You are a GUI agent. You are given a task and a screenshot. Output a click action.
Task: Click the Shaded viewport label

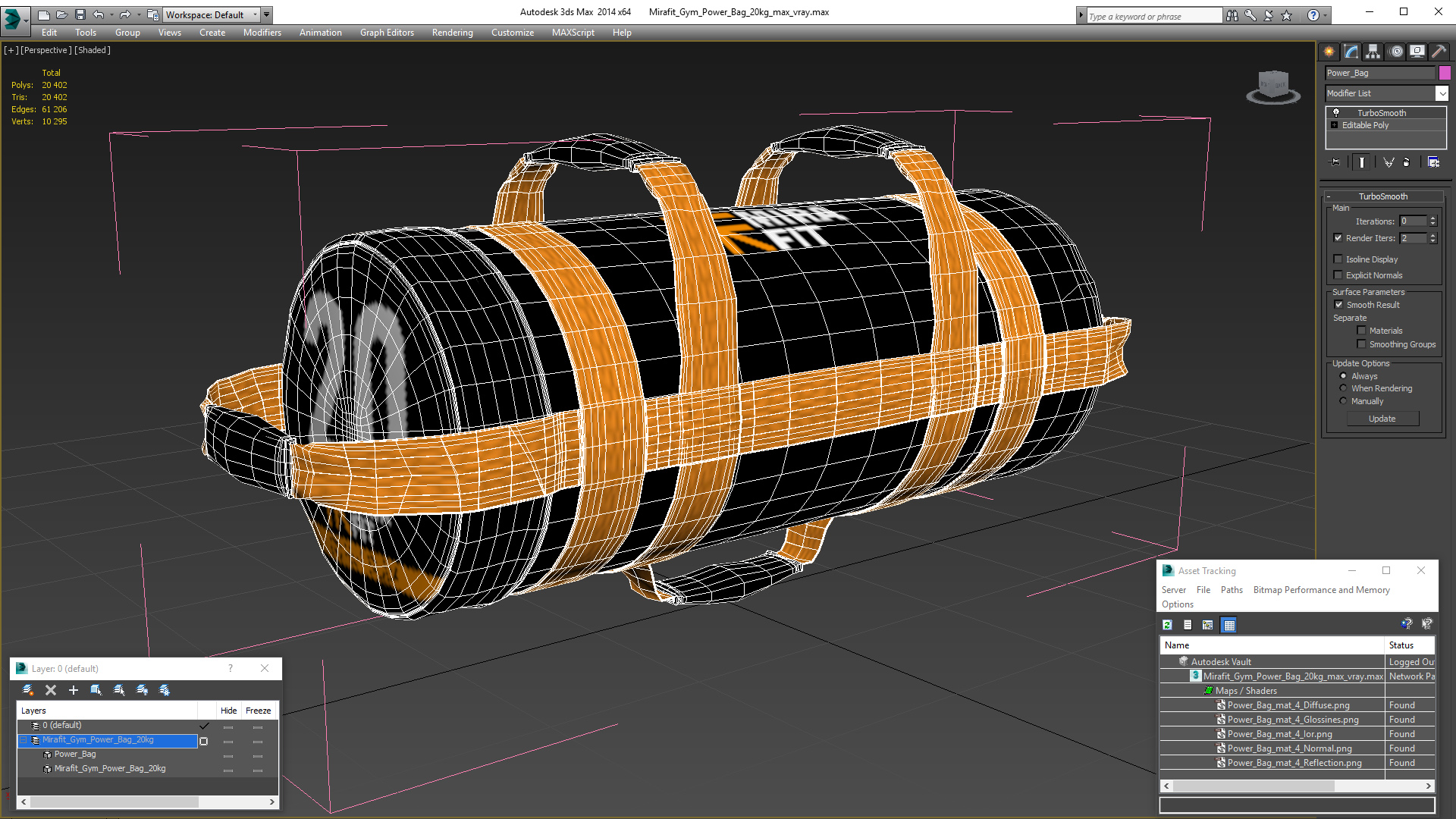[93, 50]
